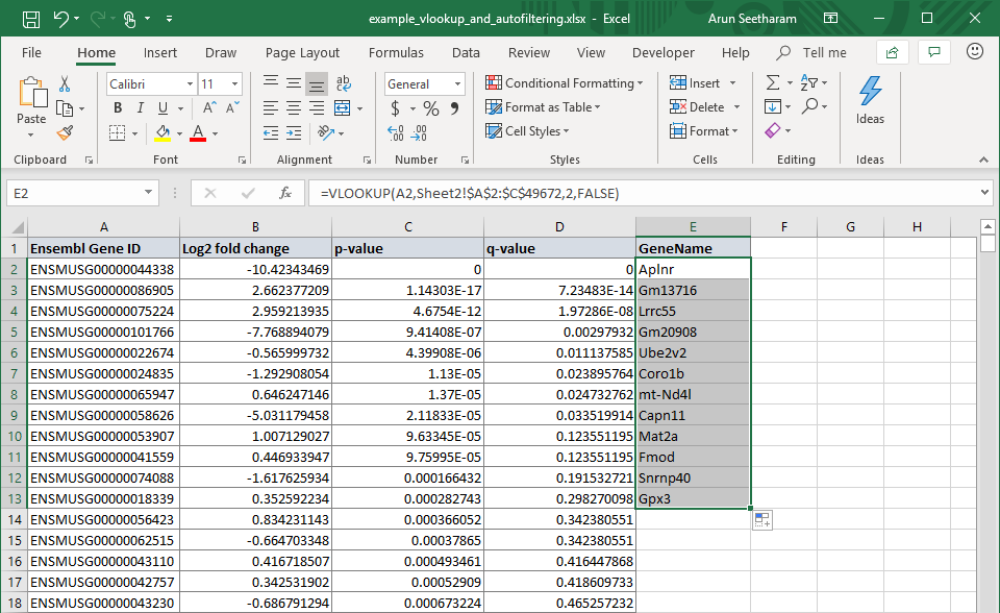The height and width of the screenshot is (613, 1000).
Task: Open Font dialog launcher
Action: [x=242, y=160]
